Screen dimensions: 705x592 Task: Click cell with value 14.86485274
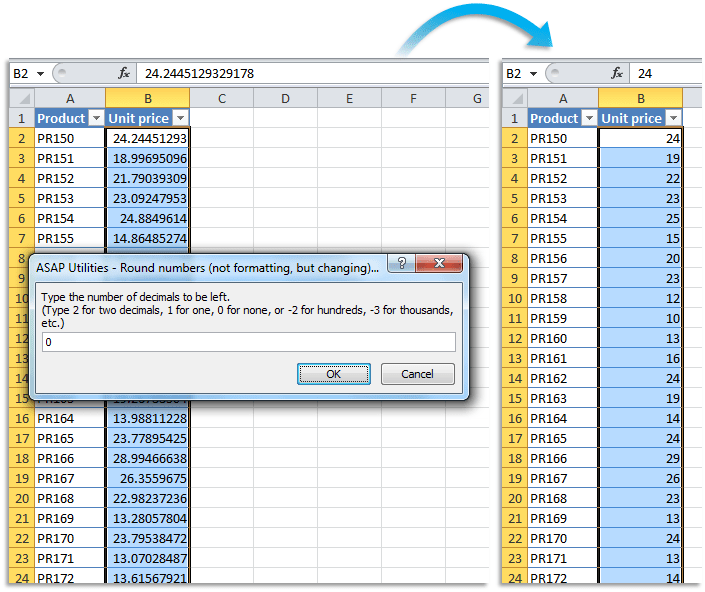coord(147,238)
